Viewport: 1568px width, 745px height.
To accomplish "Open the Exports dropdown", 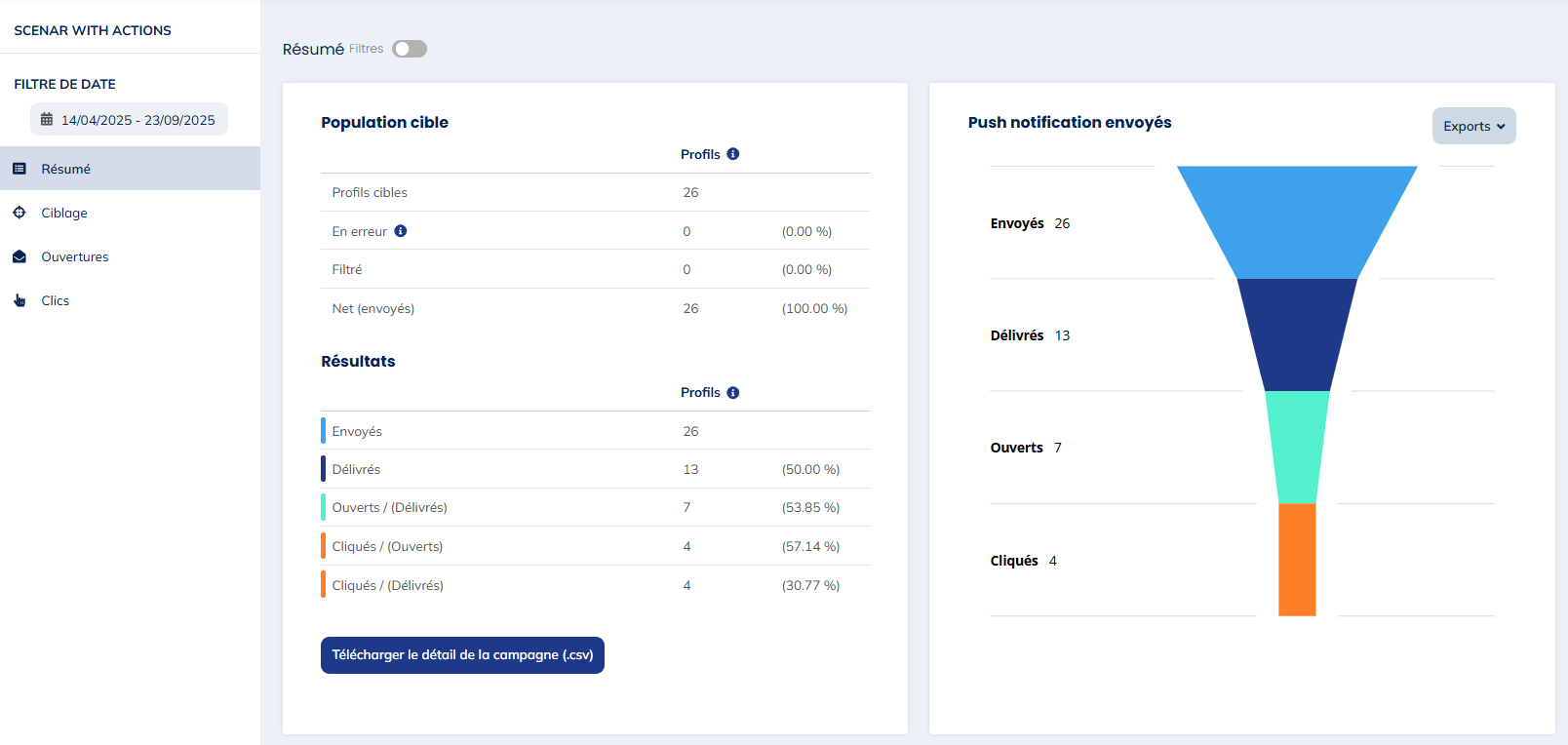I will tap(1473, 126).
